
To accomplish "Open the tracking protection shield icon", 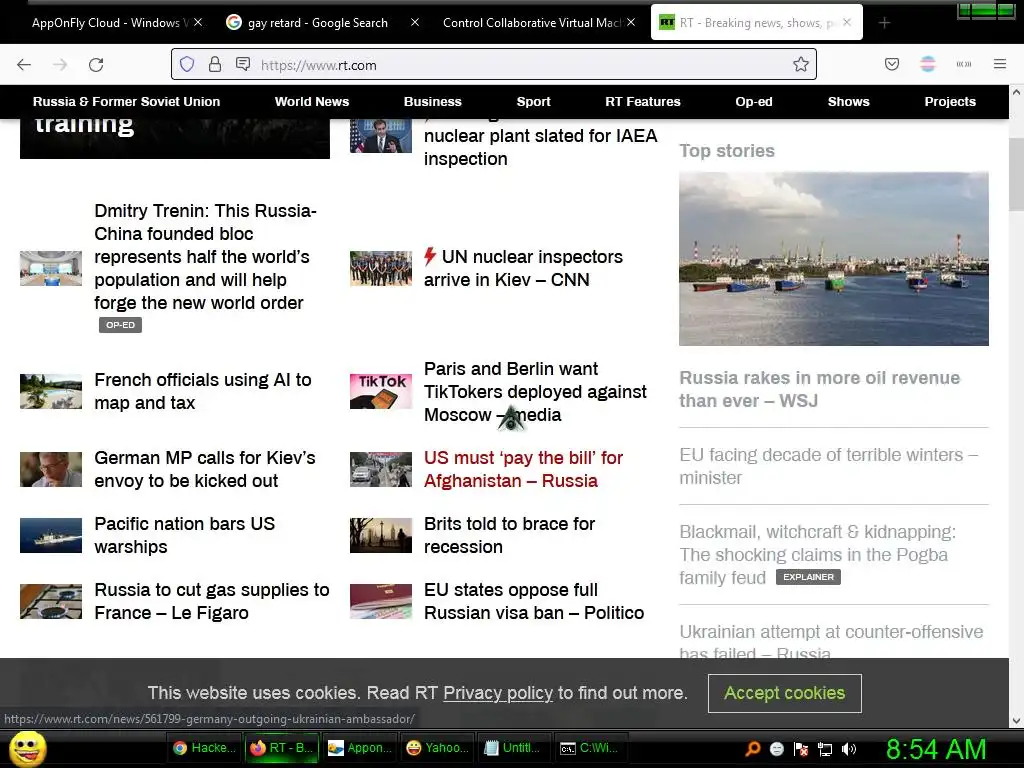I will point(187,64).
